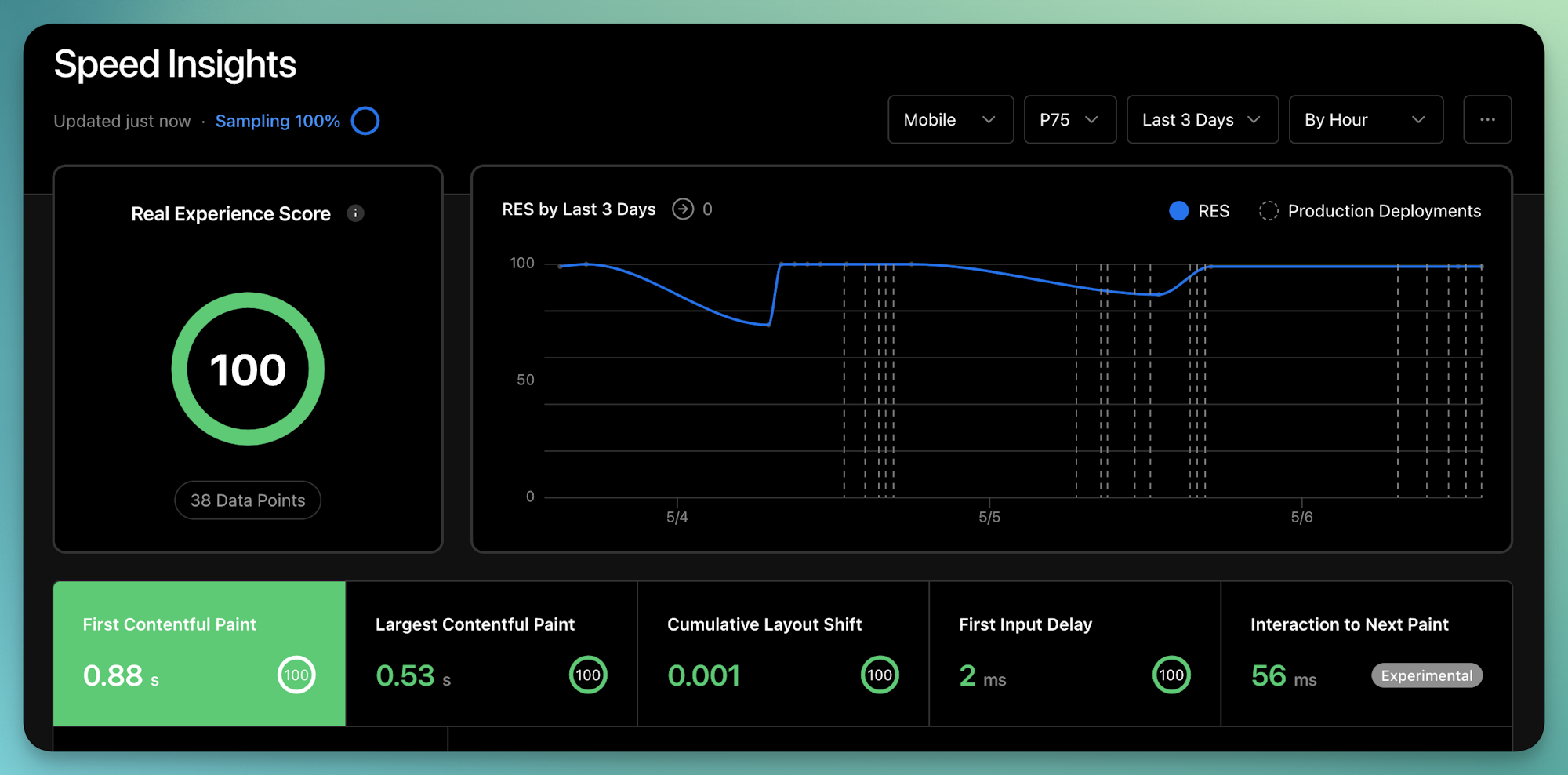This screenshot has width=1568, height=775.
Task: Click the 5/5 date label on chart axis
Action: tap(989, 517)
